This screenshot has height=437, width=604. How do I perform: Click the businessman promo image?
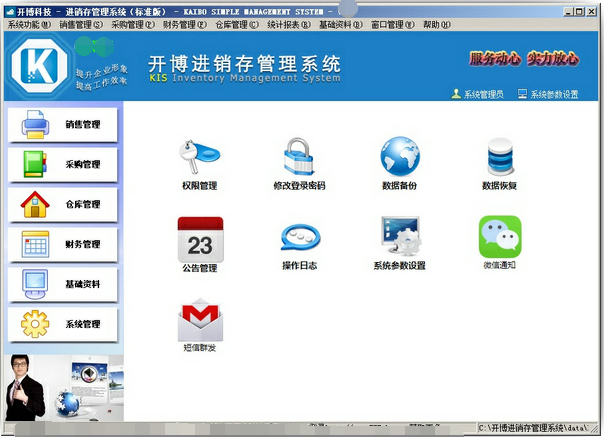coord(64,388)
